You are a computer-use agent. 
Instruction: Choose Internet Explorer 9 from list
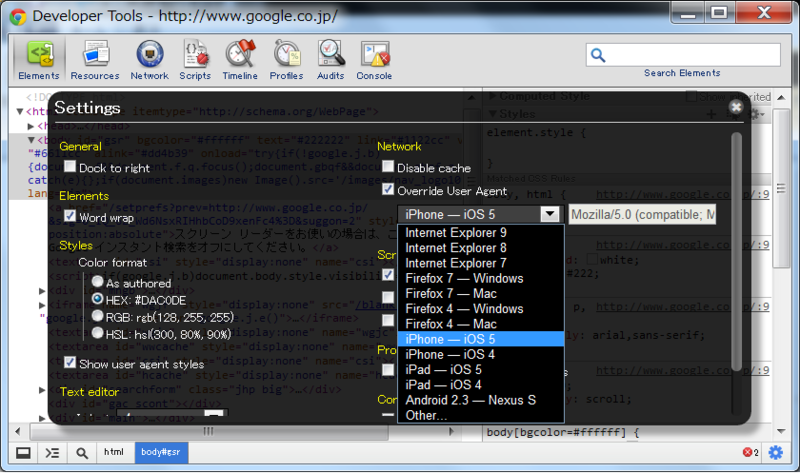[x=481, y=233]
